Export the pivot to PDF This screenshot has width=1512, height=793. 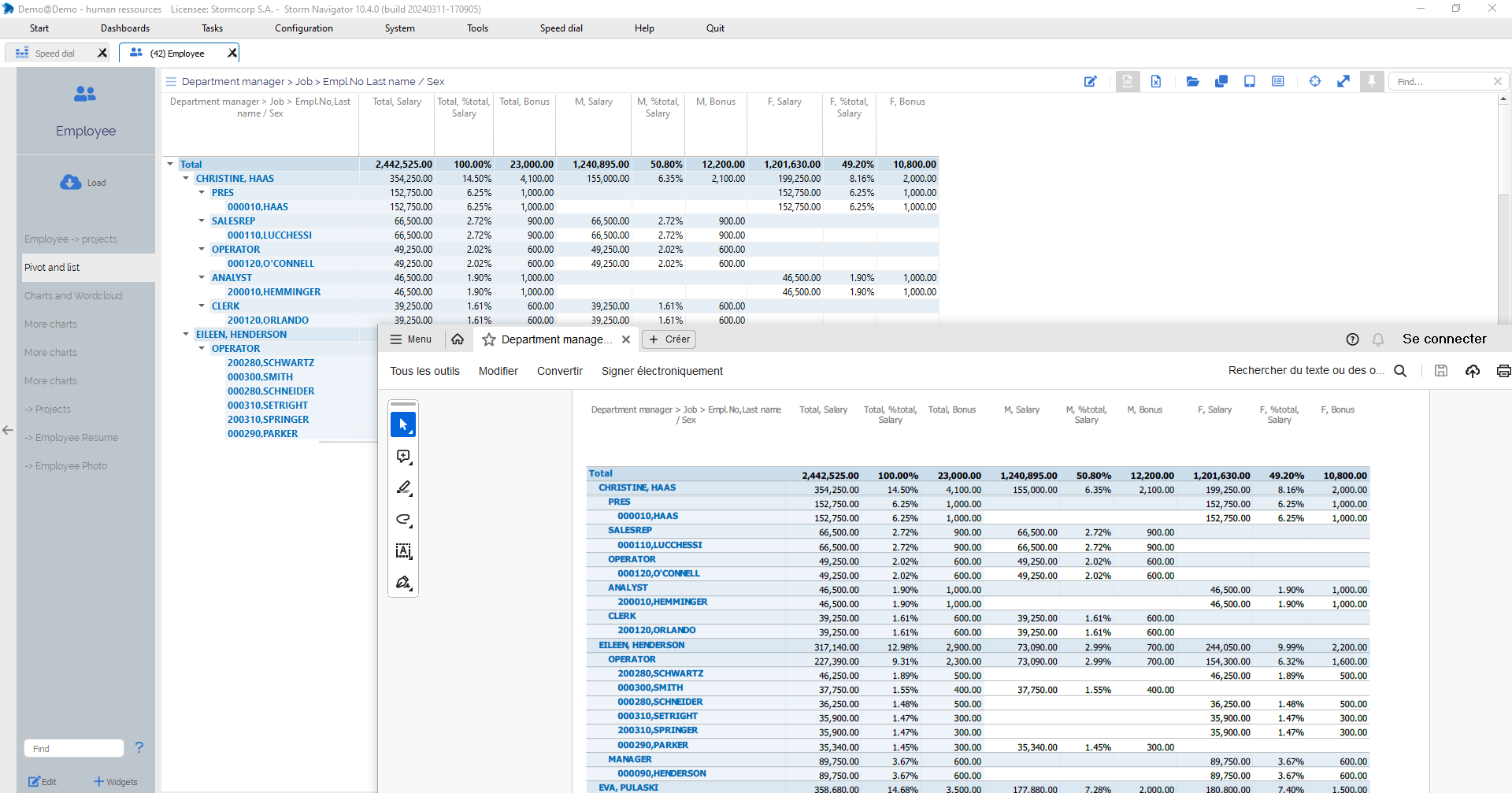click(1128, 81)
